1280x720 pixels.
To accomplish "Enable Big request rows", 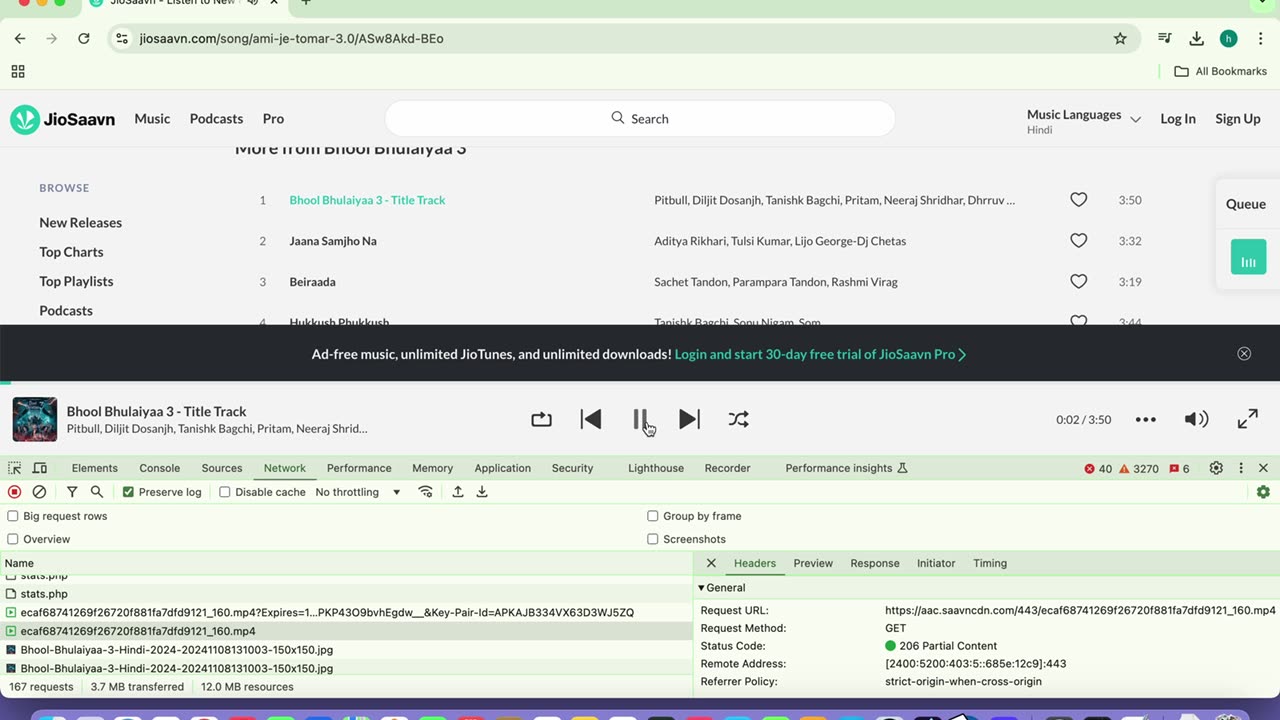I will tap(13, 516).
